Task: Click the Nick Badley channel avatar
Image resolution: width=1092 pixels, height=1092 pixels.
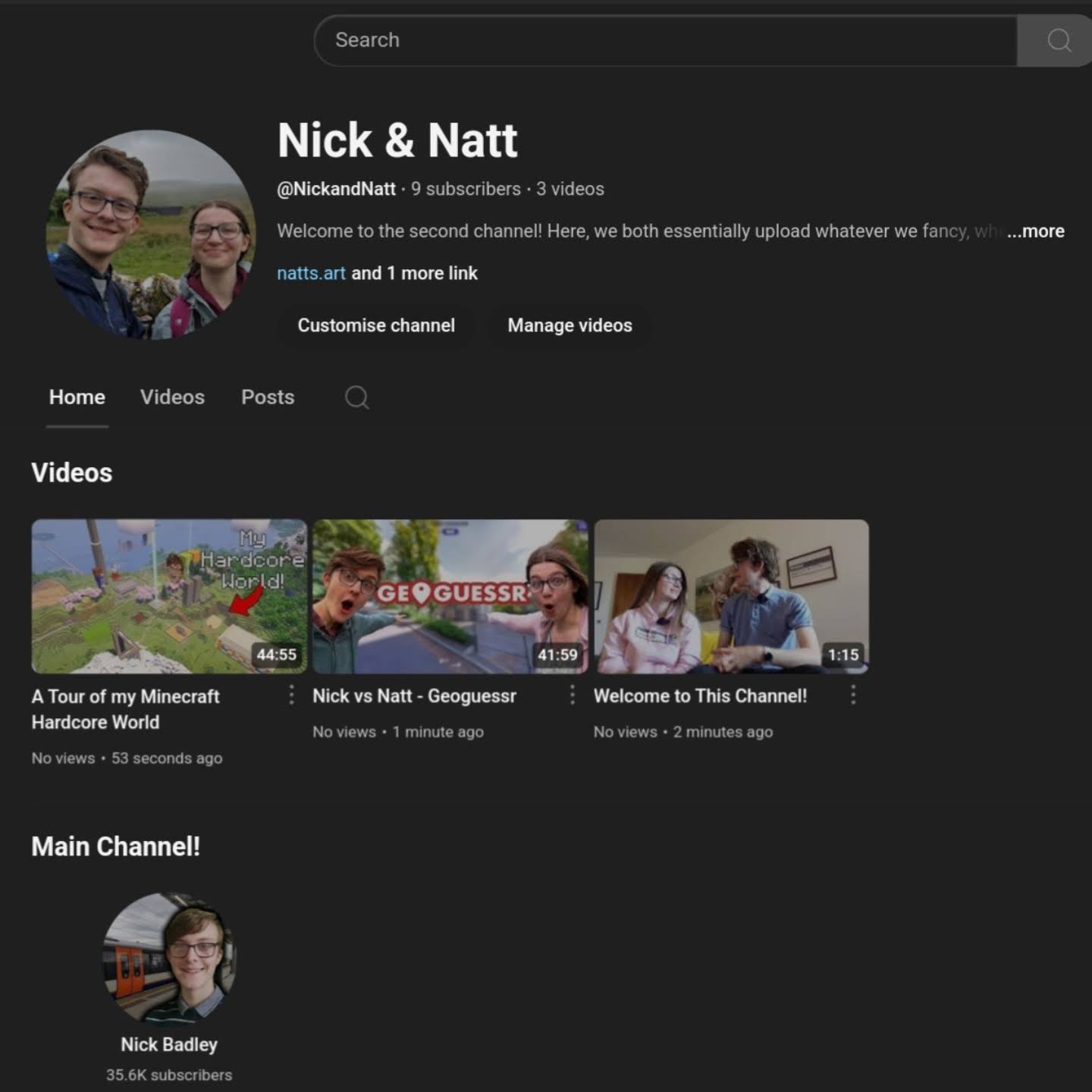Action: (x=169, y=959)
